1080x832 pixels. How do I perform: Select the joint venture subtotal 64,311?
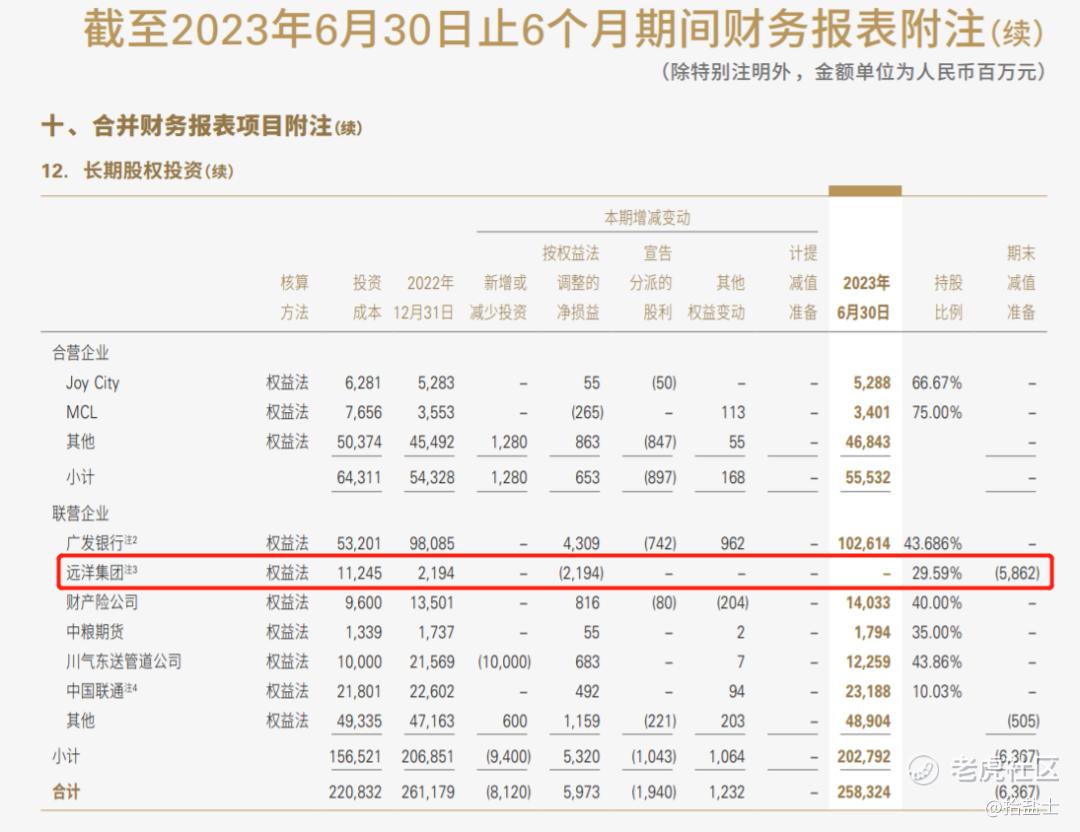pyautogui.click(x=359, y=477)
